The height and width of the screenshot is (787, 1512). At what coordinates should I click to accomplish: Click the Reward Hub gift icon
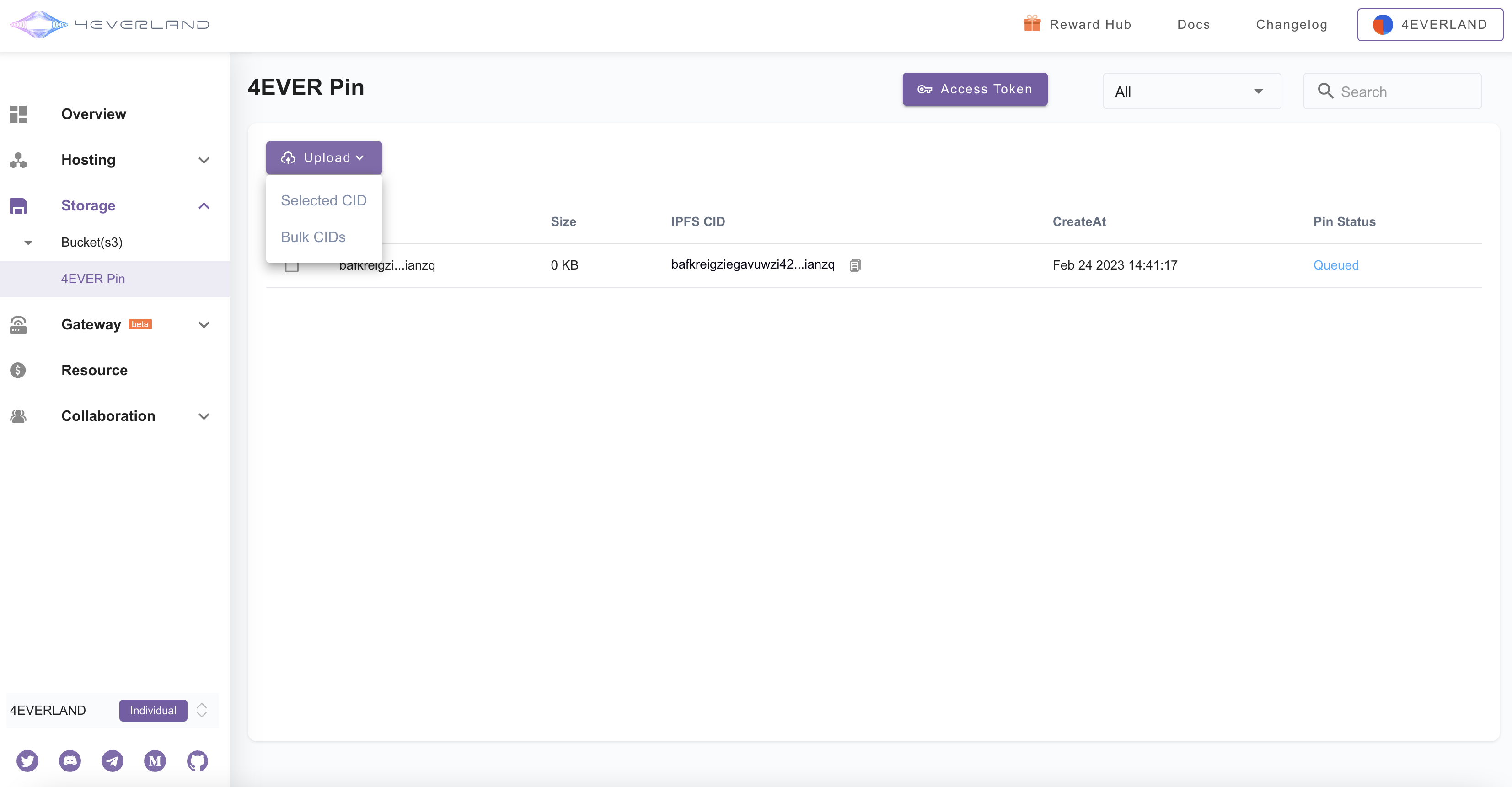pos(1032,24)
